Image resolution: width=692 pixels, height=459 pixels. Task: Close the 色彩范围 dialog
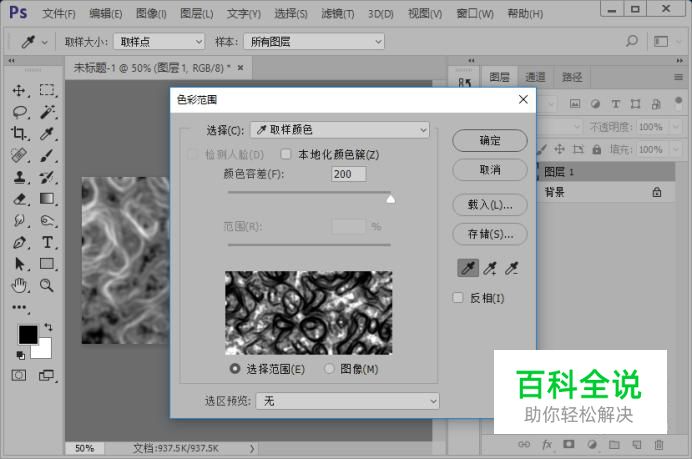[x=523, y=99]
